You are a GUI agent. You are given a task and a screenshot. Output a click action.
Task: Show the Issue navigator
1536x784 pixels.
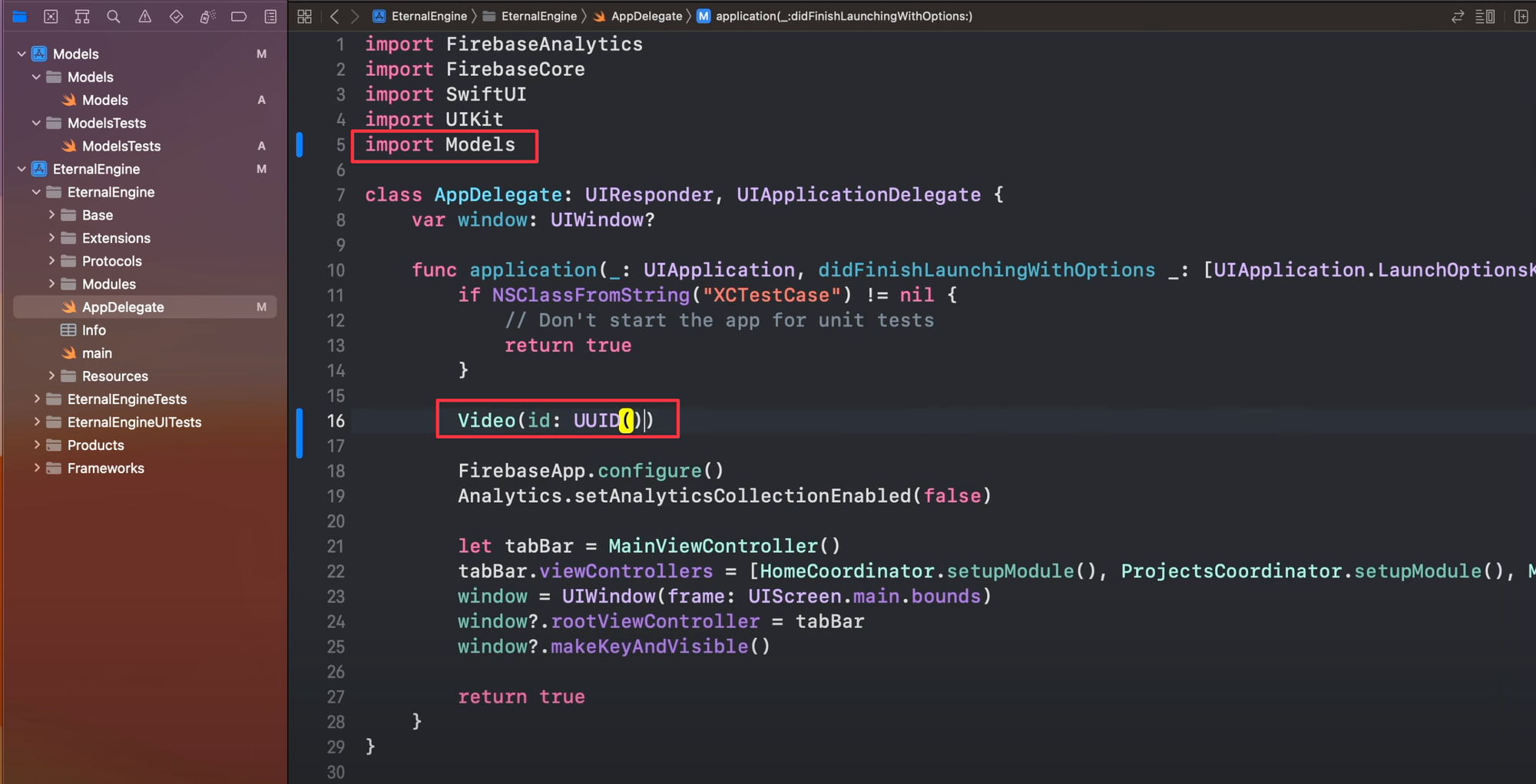[145, 16]
